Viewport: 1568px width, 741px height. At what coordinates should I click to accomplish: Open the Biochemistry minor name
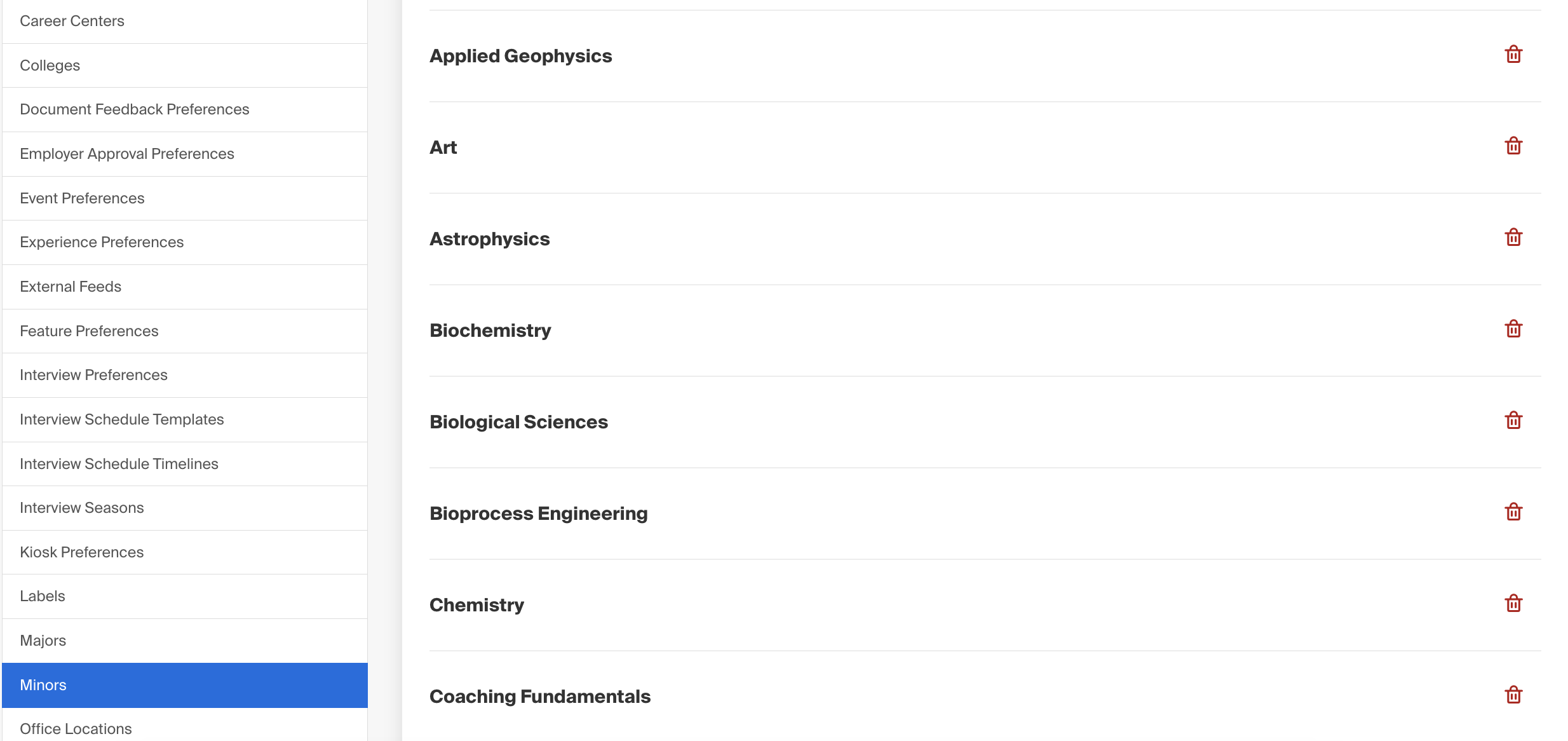[490, 330]
